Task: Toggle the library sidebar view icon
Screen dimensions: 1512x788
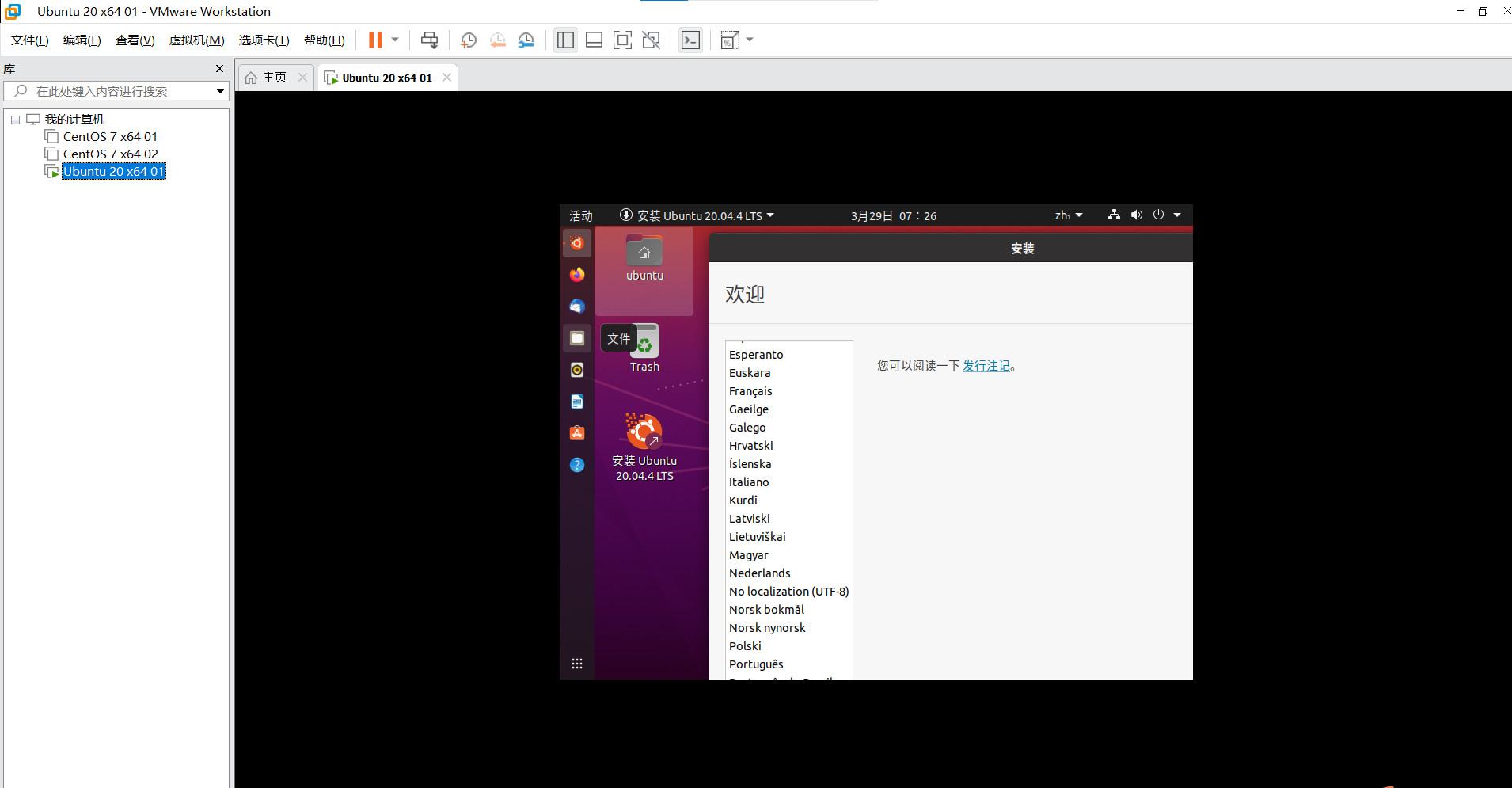Action: coord(565,40)
